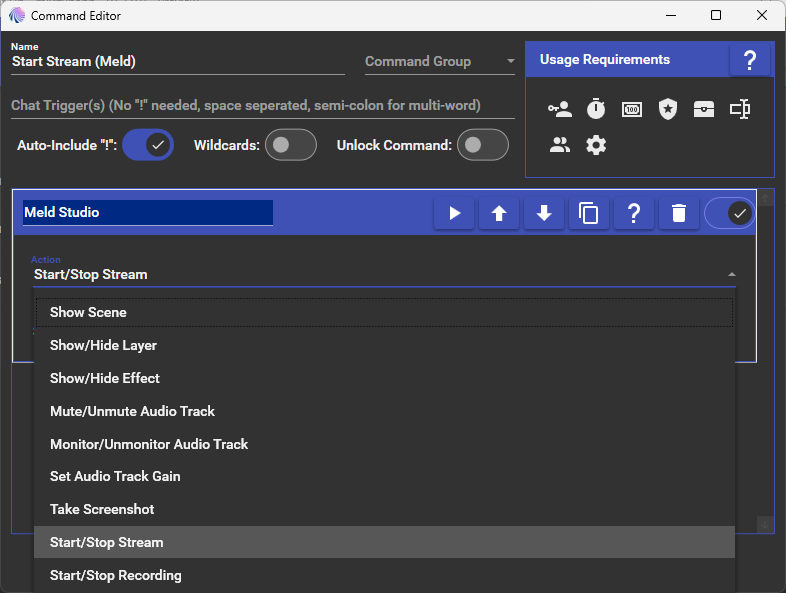Move Meld Studio action up
Viewport: 786px width, 593px height.
pos(499,213)
